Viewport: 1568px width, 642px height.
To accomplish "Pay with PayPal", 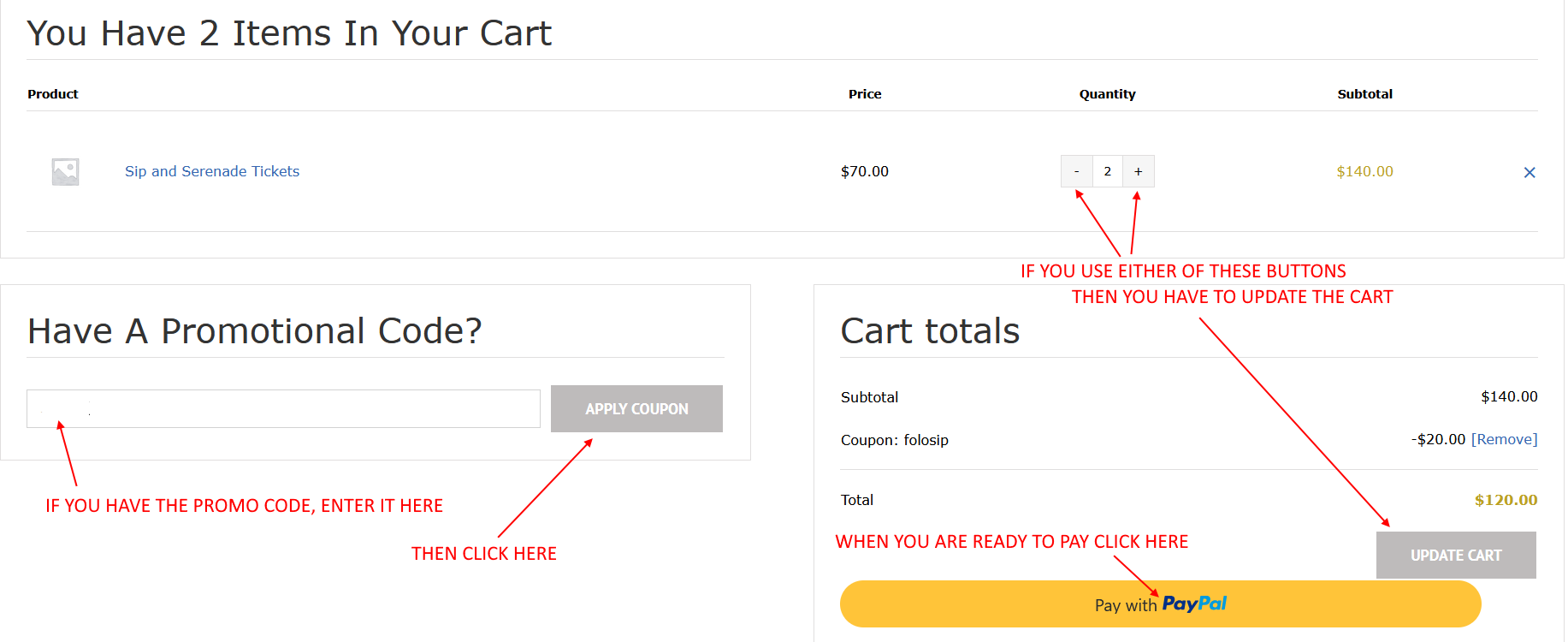I will coord(1160,603).
